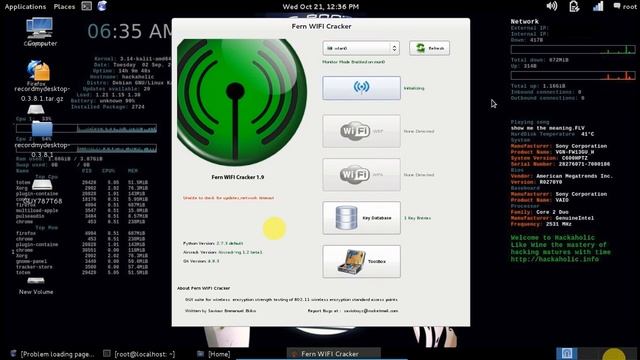The width and height of the screenshot is (640, 360).
Task: Switch to Problem loading page taskbar window
Action: click(x=53, y=354)
